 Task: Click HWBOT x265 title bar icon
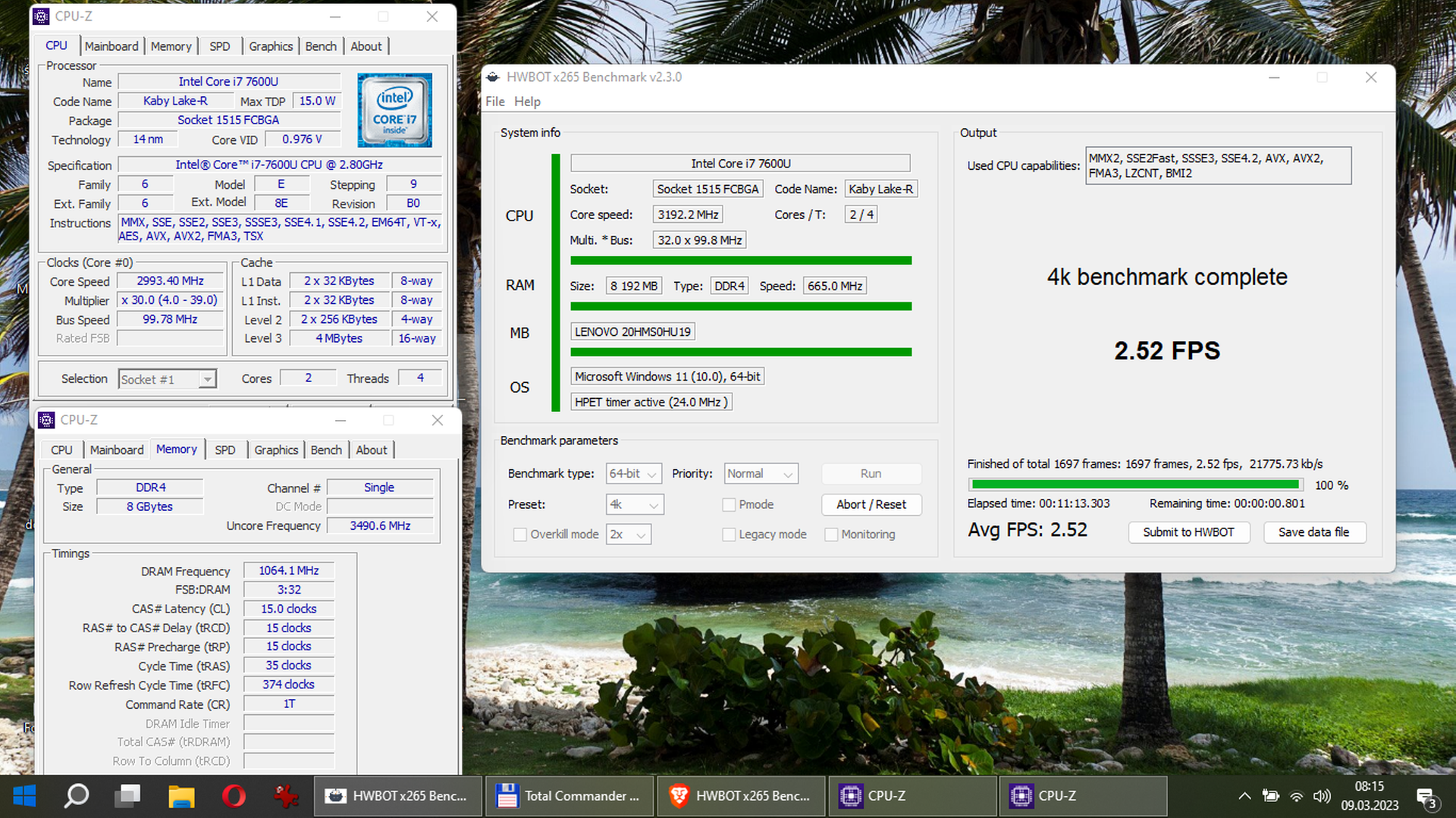pyautogui.click(x=494, y=77)
